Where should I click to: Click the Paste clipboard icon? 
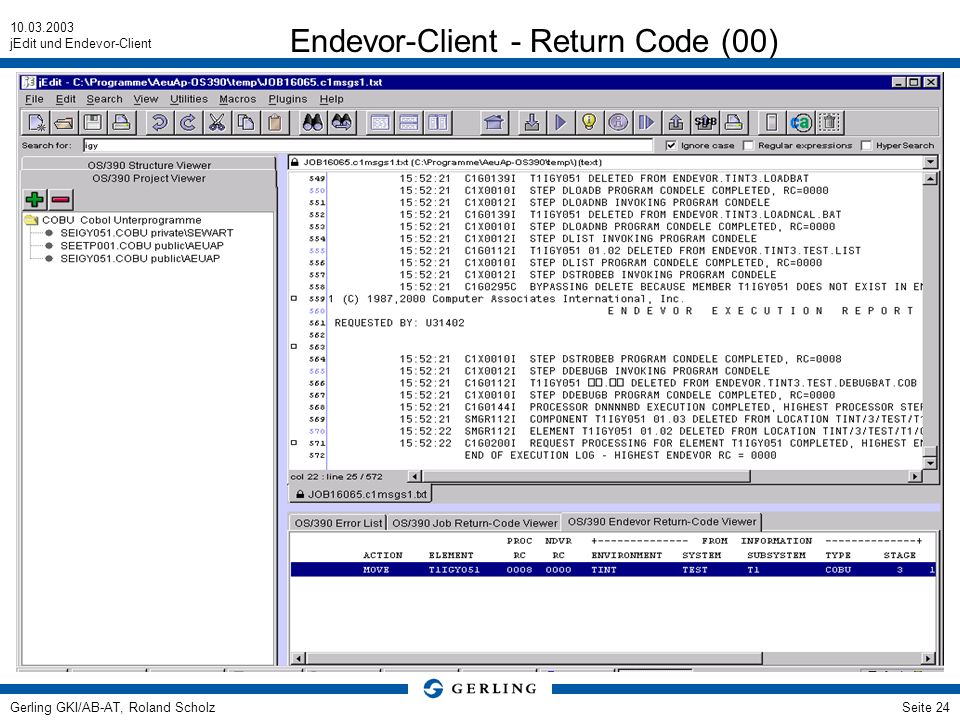(x=274, y=123)
